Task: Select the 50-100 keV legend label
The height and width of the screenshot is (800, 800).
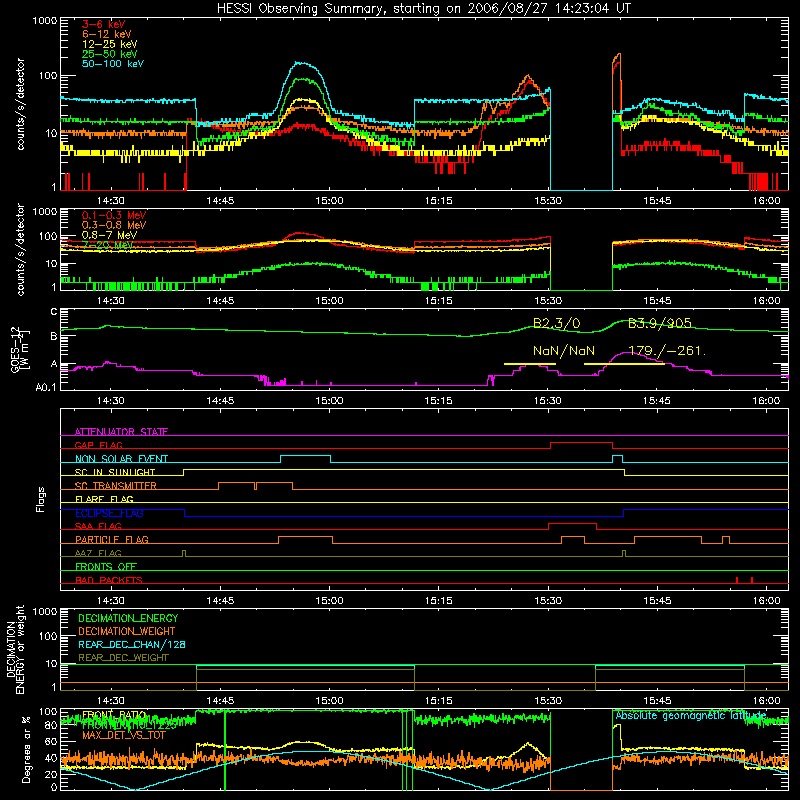Action: (112, 64)
